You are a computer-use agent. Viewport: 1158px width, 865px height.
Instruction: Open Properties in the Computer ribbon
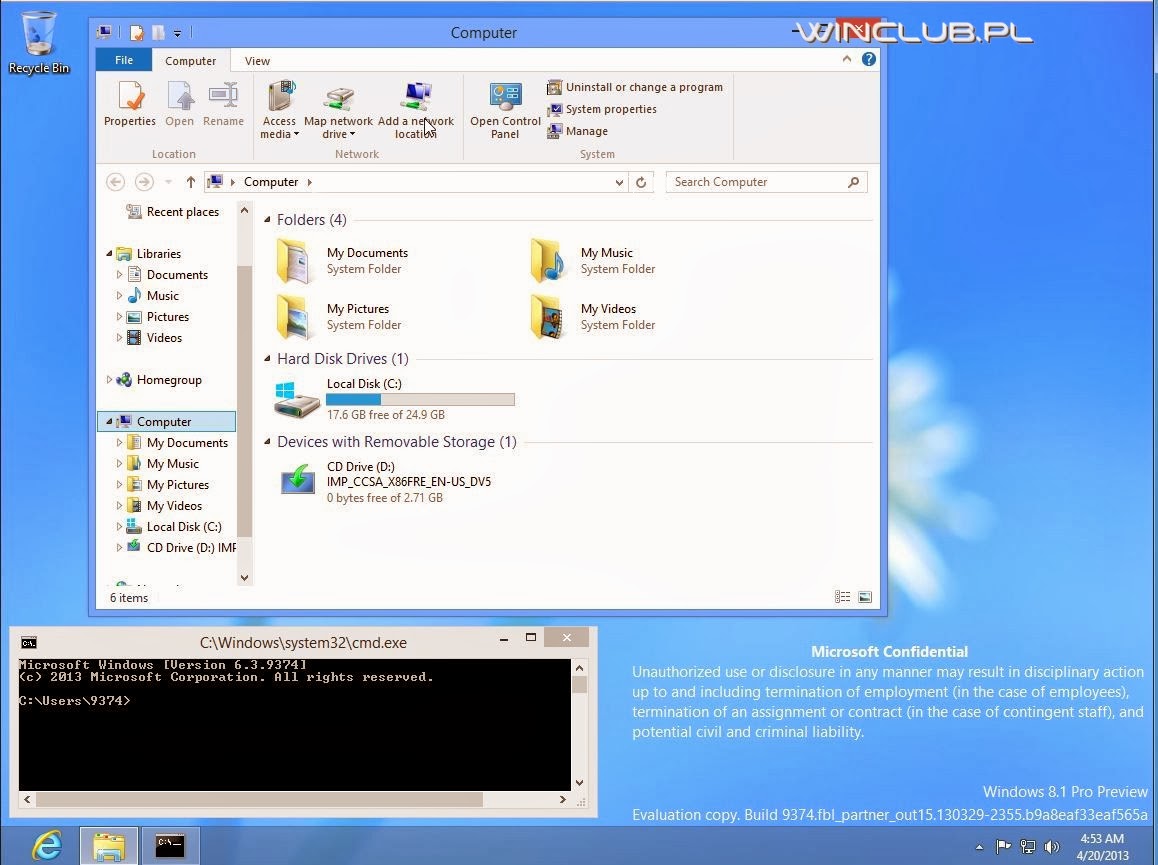(x=130, y=103)
